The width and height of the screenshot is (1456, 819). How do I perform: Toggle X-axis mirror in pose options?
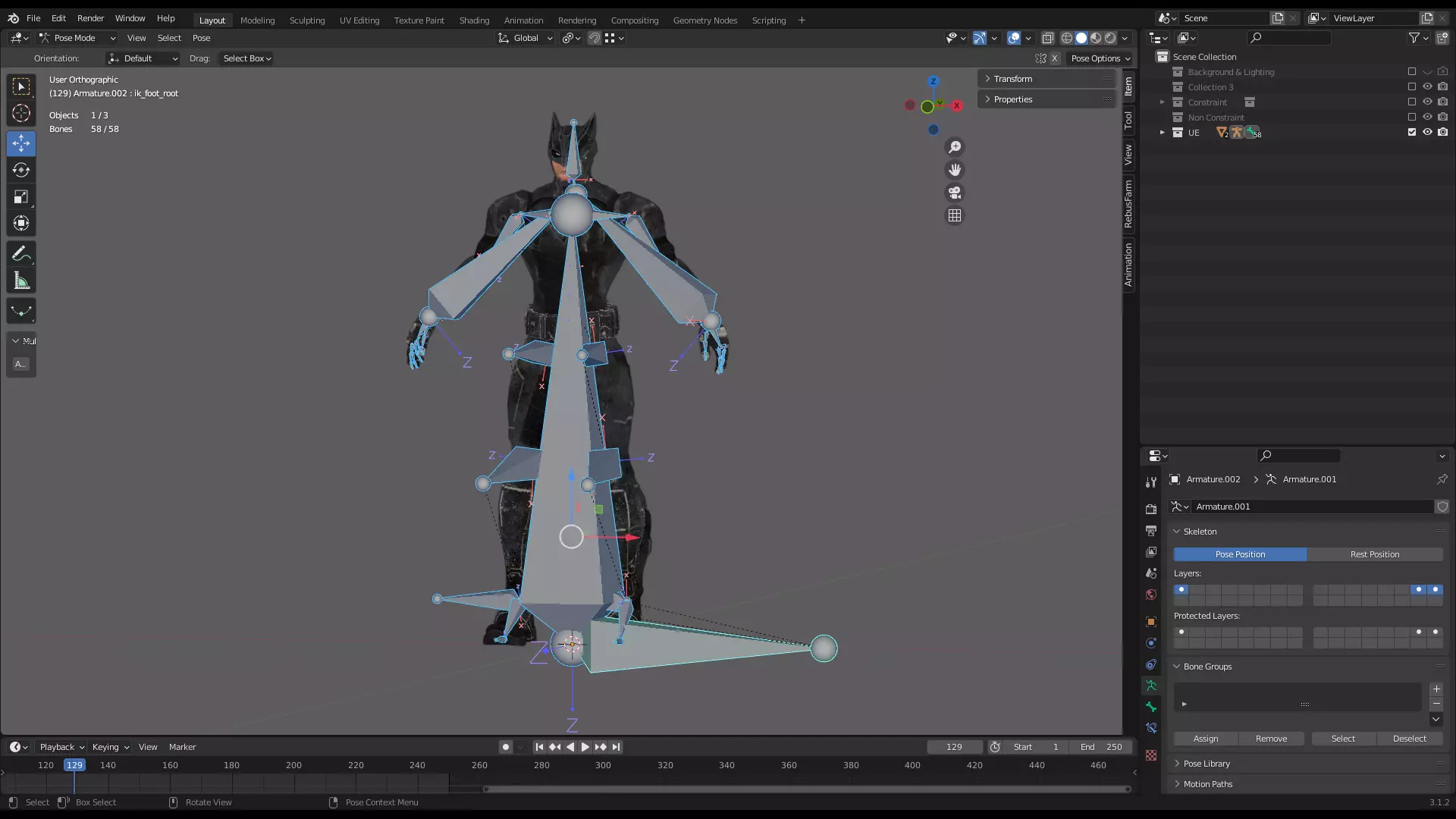[1054, 58]
